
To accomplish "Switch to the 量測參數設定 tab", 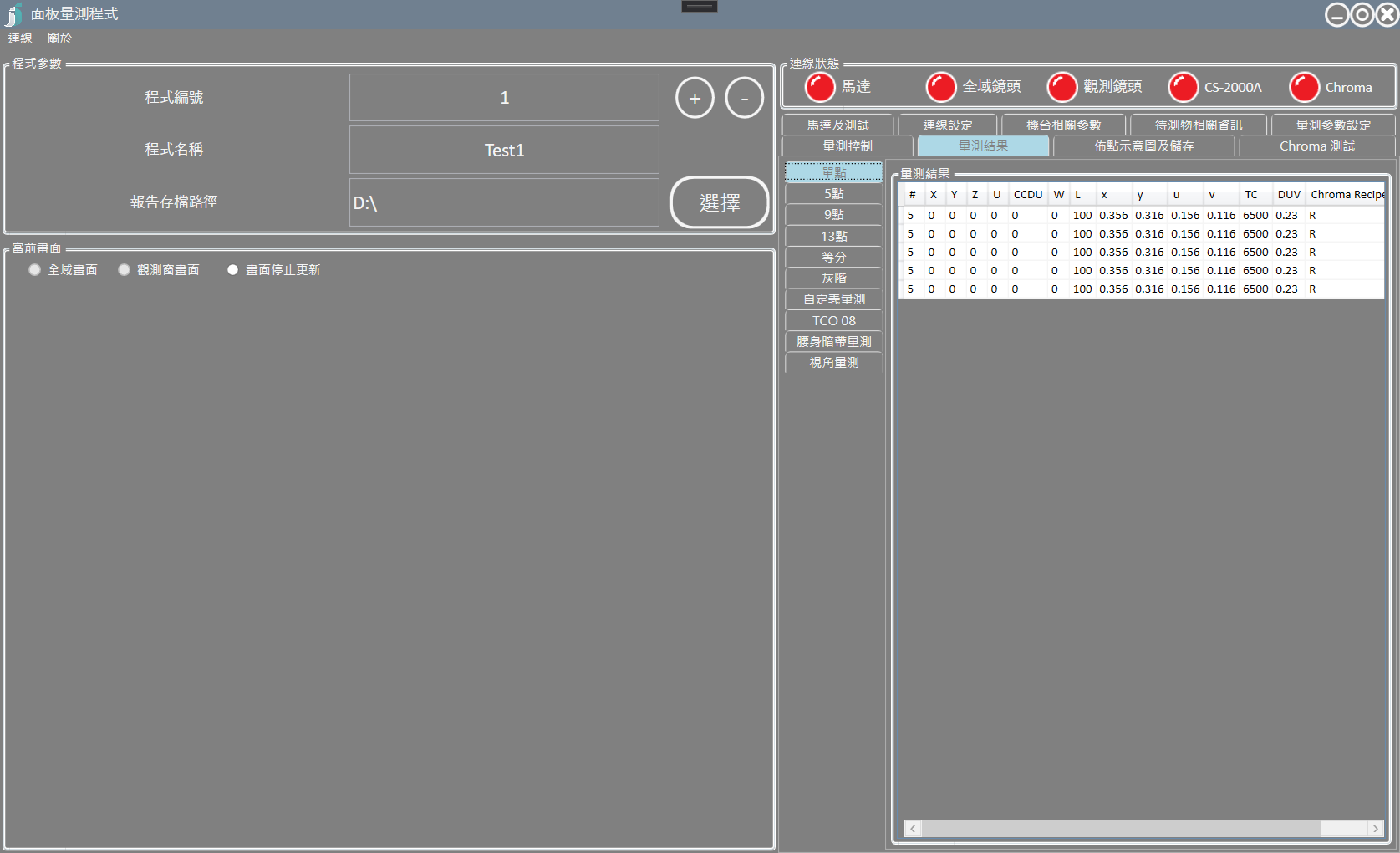I will click(1334, 125).
